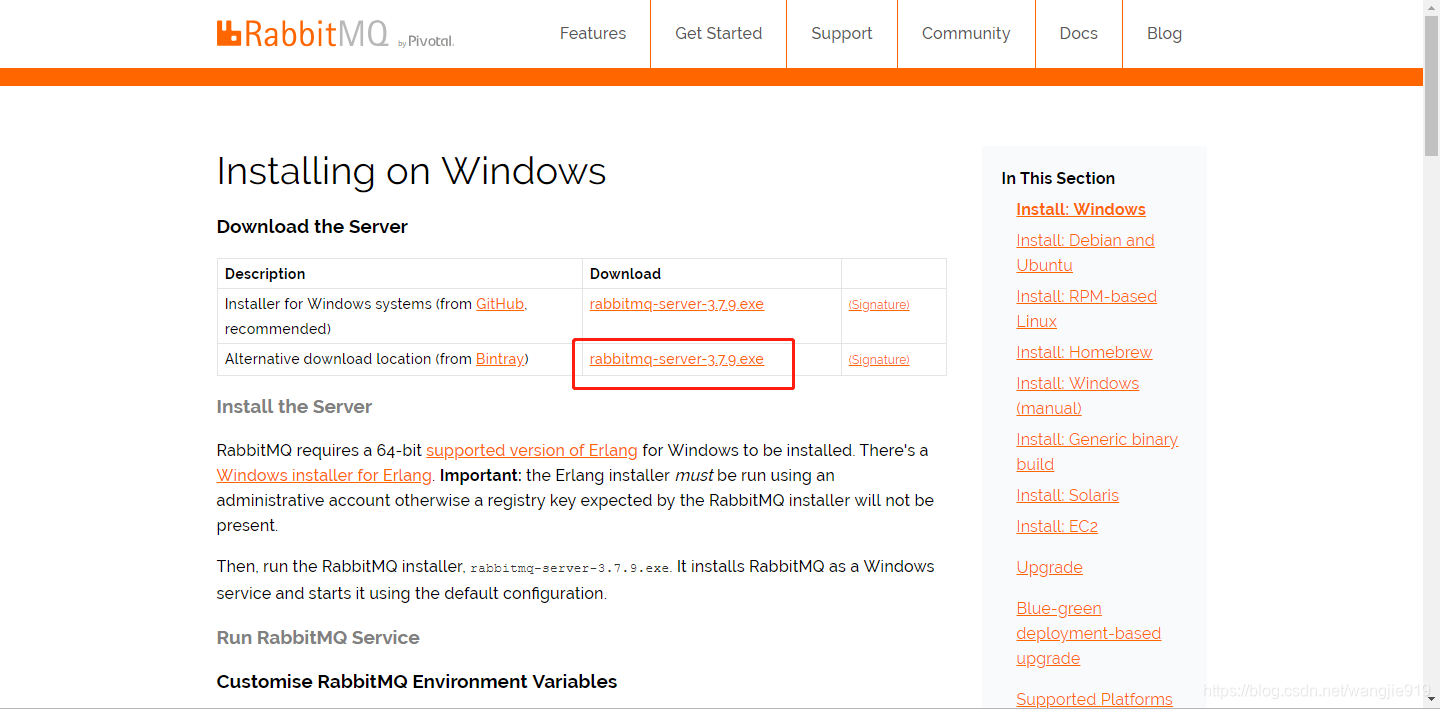Open 'Install: RPM-based Linux' sidebar link
Image resolution: width=1440 pixels, height=709 pixels.
1086,308
